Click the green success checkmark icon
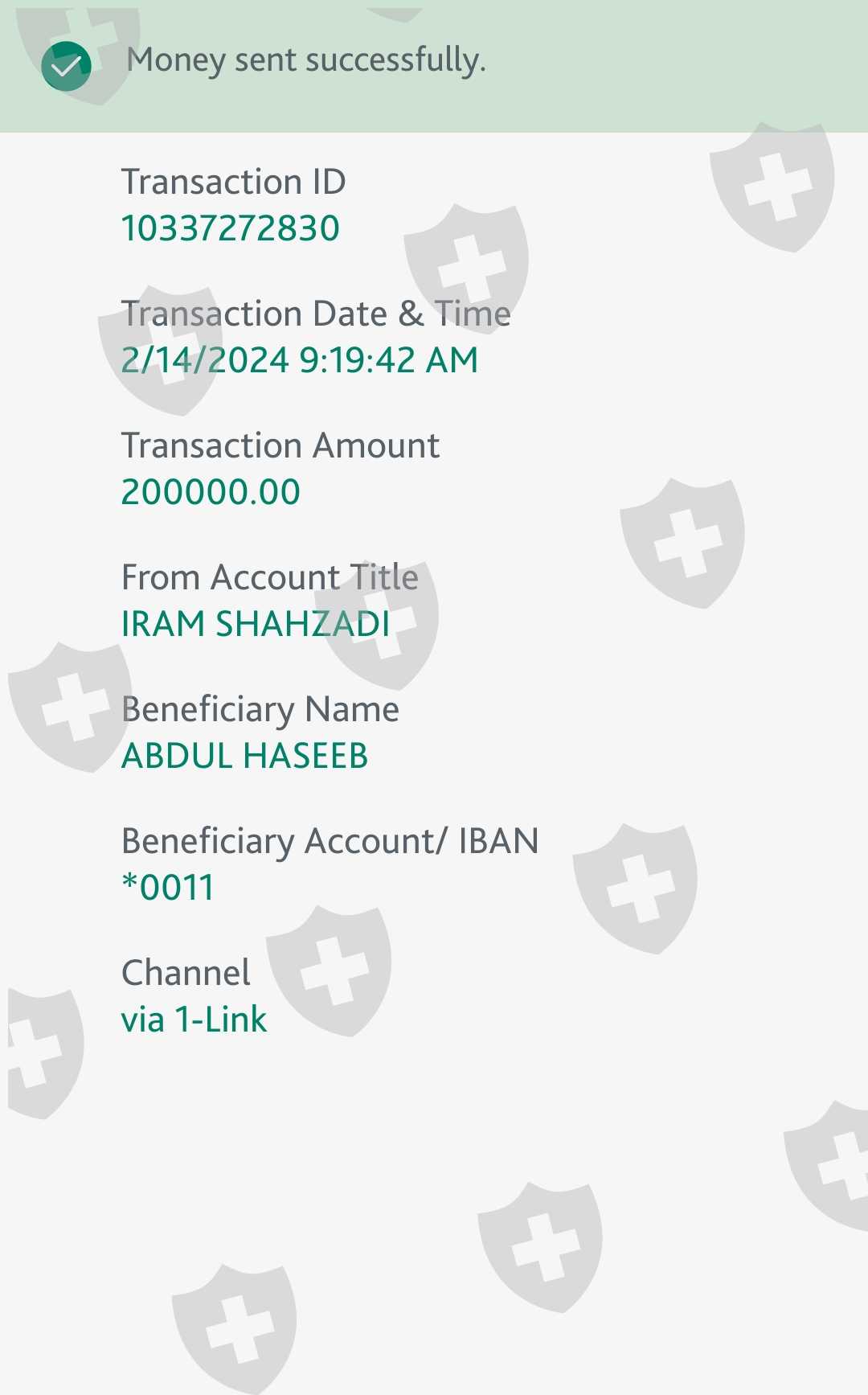 (x=66, y=65)
